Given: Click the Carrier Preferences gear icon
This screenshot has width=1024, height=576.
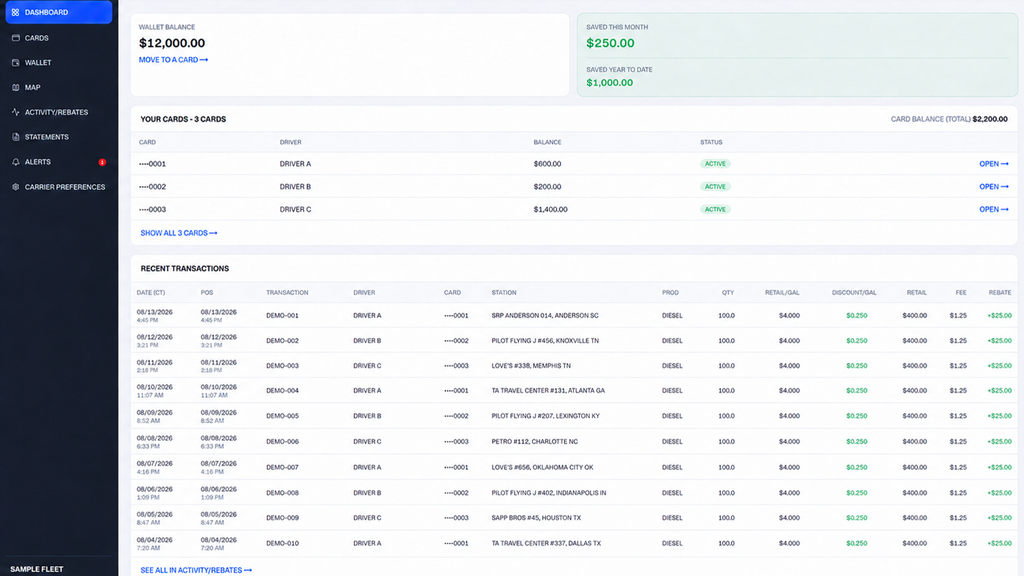Looking at the screenshot, I should (15, 187).
